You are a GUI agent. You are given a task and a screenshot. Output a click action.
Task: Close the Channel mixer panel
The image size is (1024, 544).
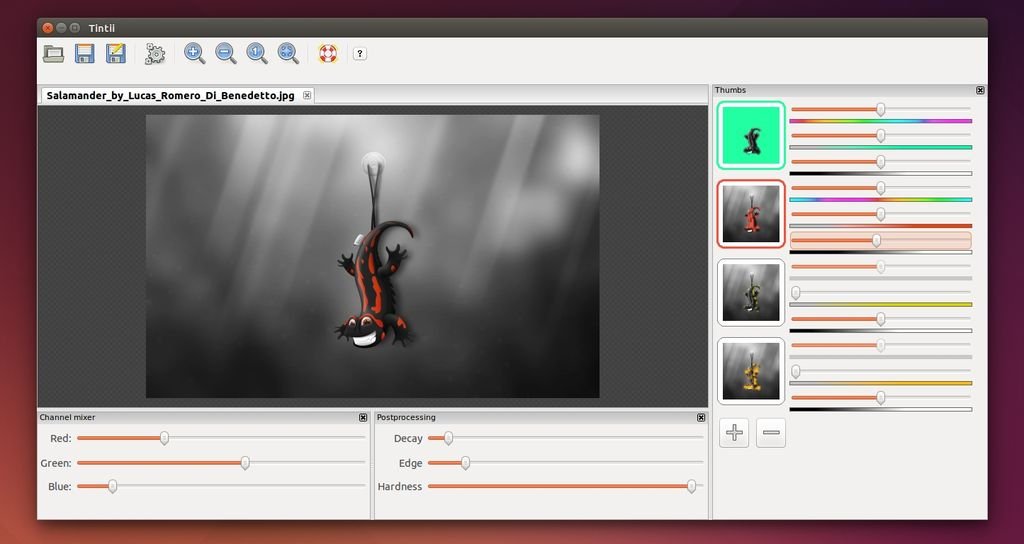(363, 417)
